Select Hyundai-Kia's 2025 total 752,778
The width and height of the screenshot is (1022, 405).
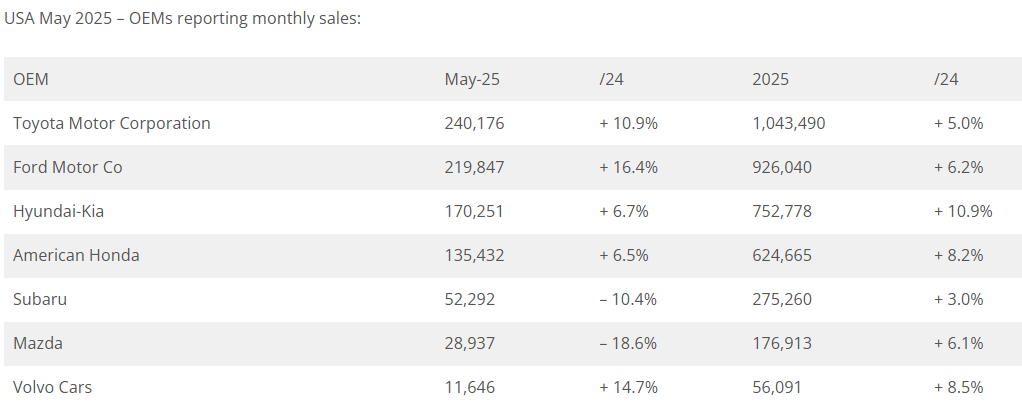[782, 211]
